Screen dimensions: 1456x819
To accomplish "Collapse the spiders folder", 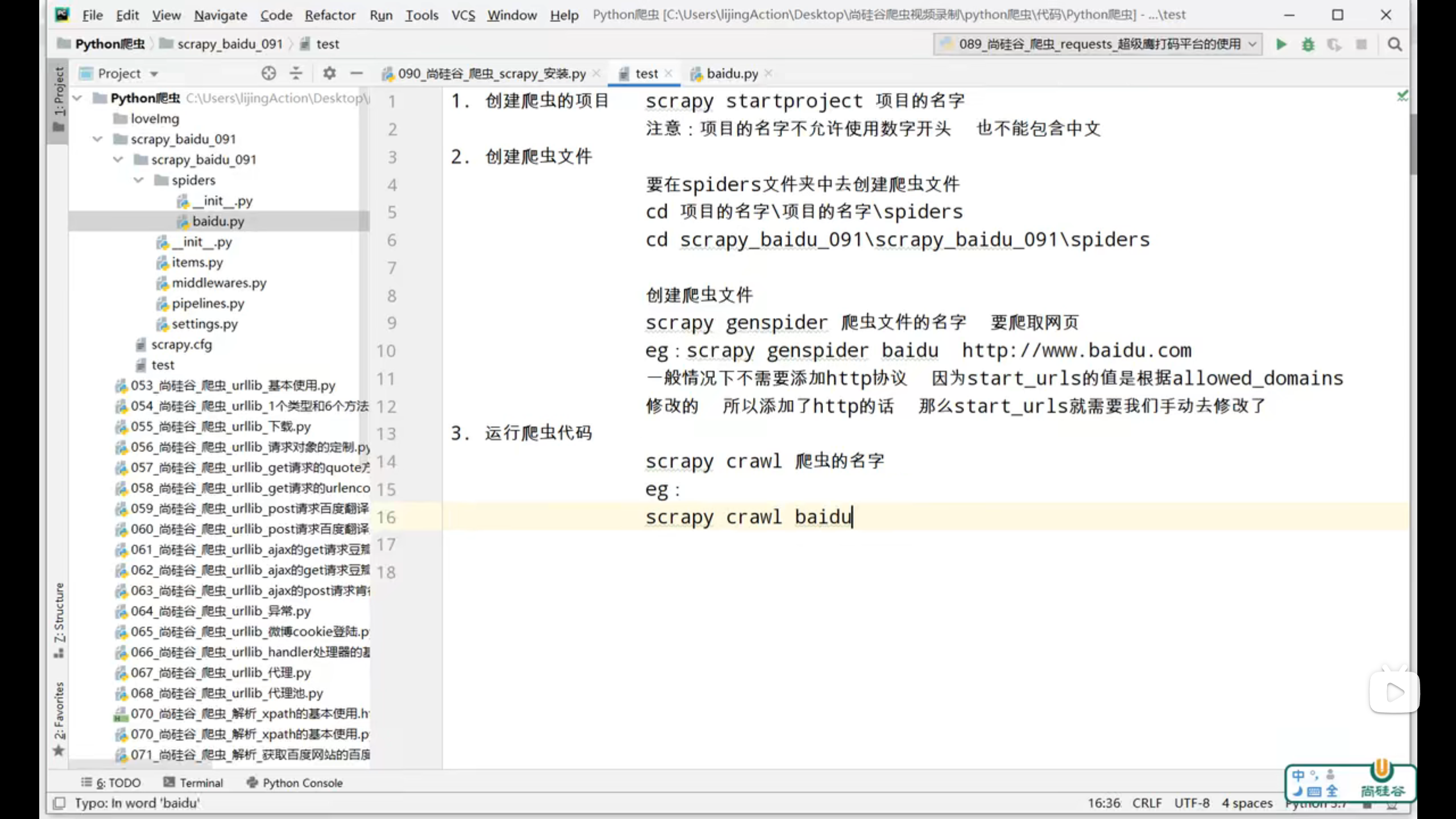I will pyautogui.click(x=139, y=180).
